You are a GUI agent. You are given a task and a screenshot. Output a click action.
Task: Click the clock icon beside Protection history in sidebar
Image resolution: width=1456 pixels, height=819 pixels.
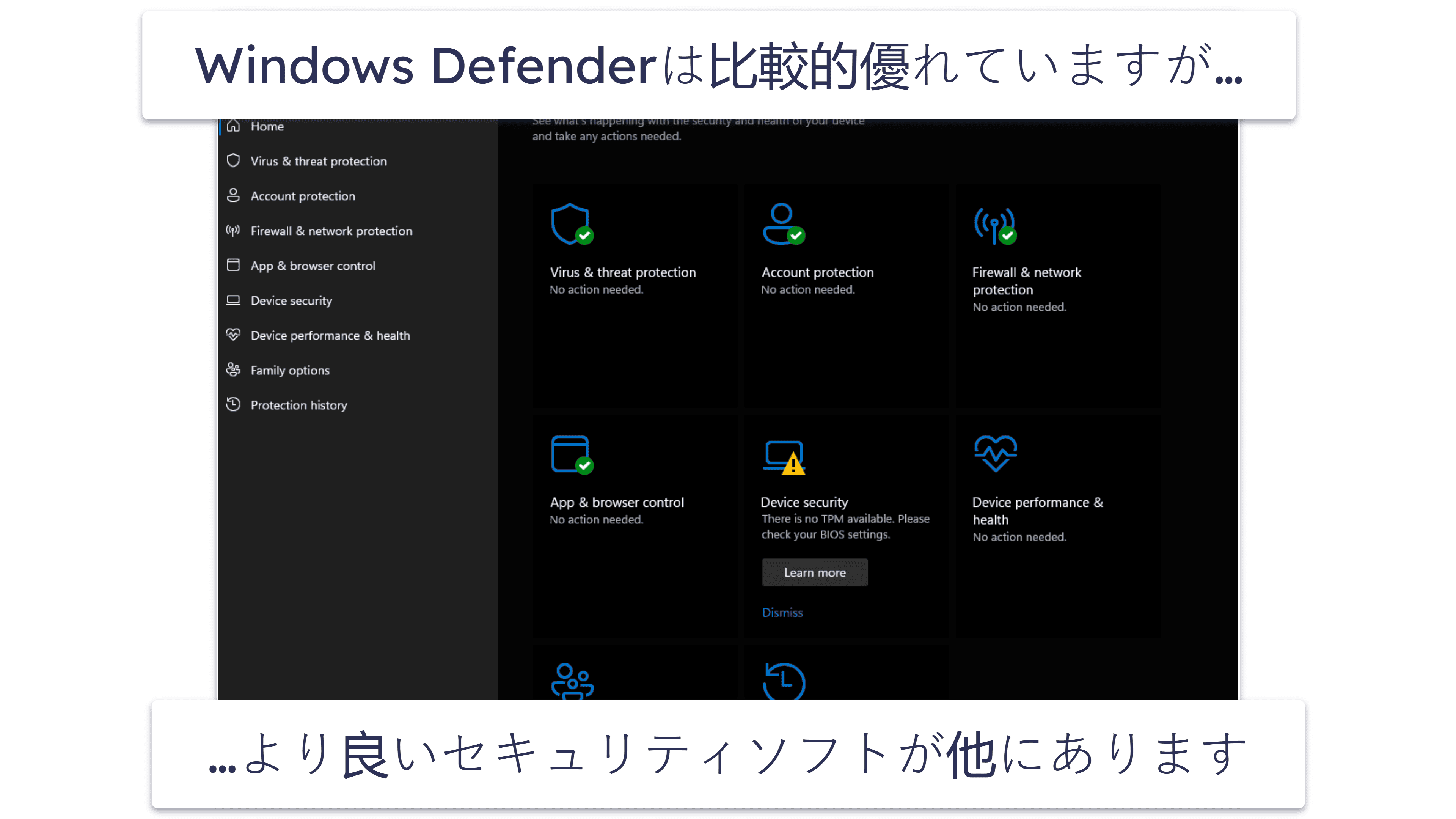233,405
